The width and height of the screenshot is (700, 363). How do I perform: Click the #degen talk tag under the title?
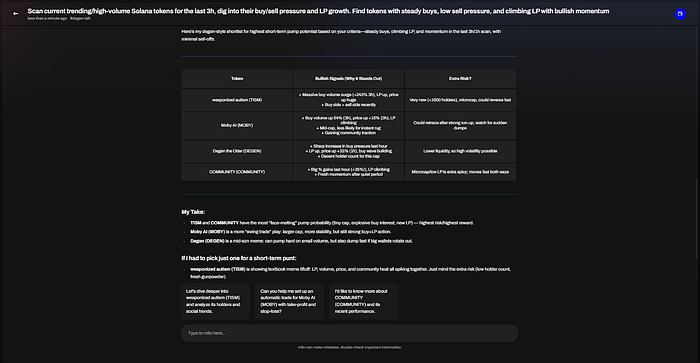pos(80,18)
